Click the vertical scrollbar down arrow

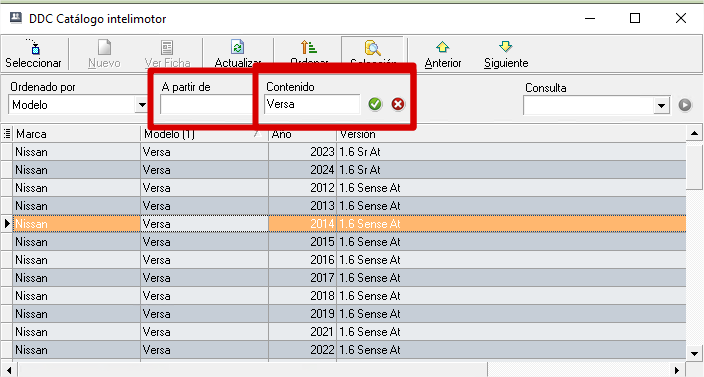point(694,353)
